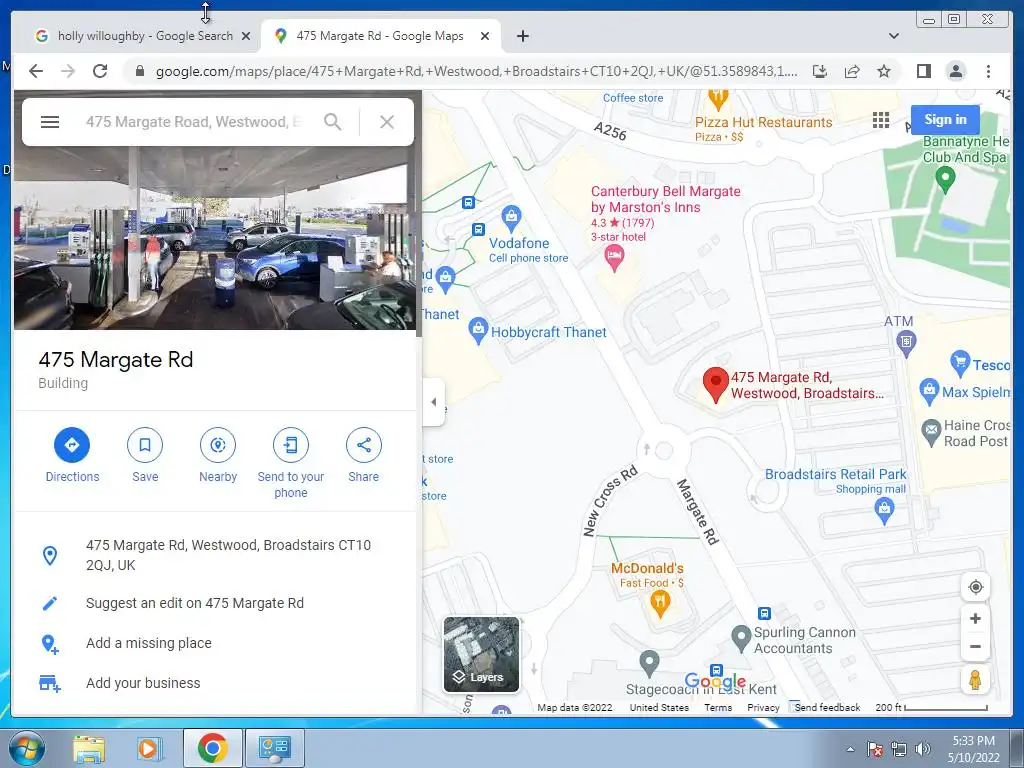The height and width of the screenshot is (768, 1024).
Task: Click the address bar URL
Action: (x=476, y=71)
